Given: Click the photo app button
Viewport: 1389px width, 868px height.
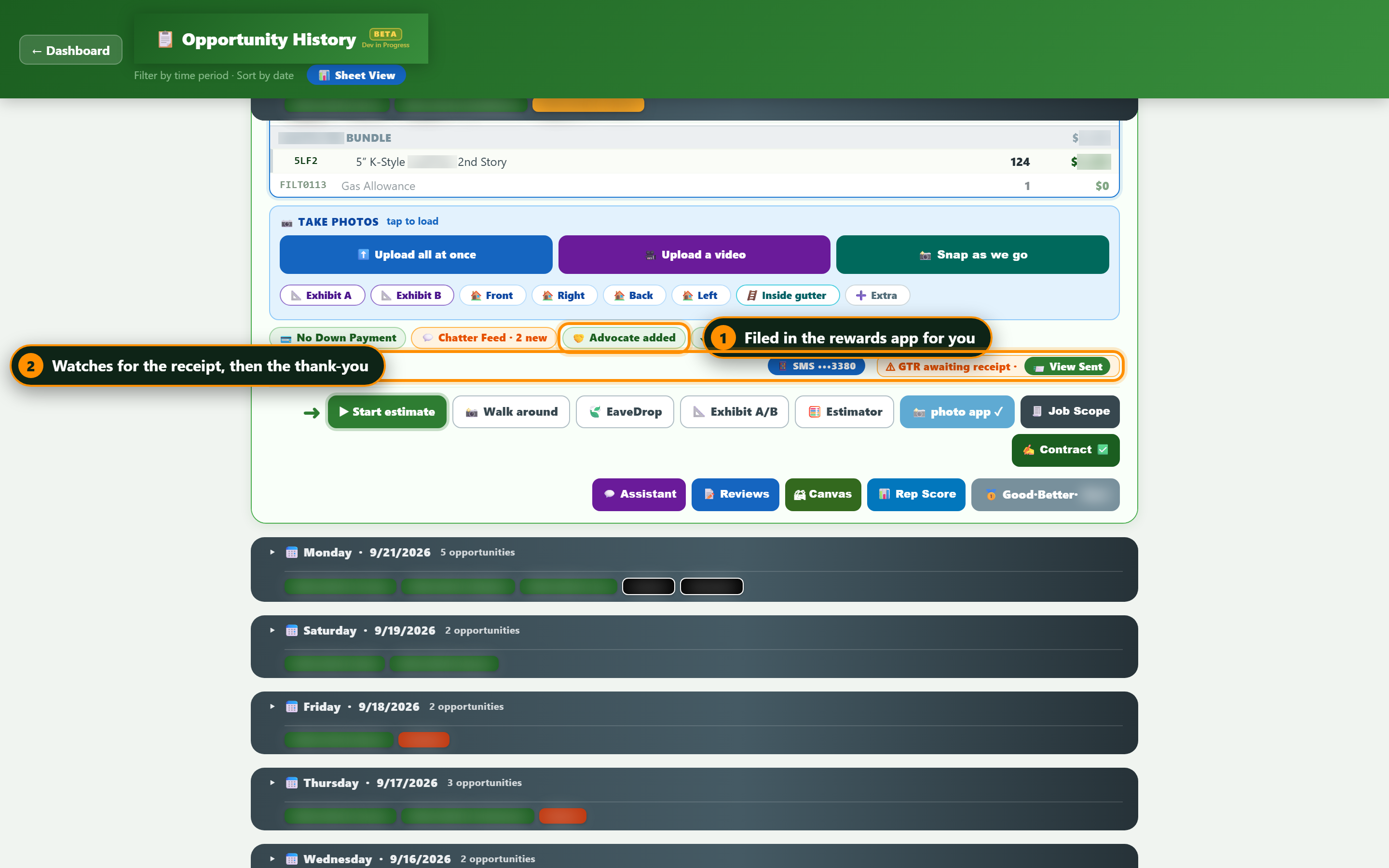Looking at the screenshot, I should tap(957, 412).
